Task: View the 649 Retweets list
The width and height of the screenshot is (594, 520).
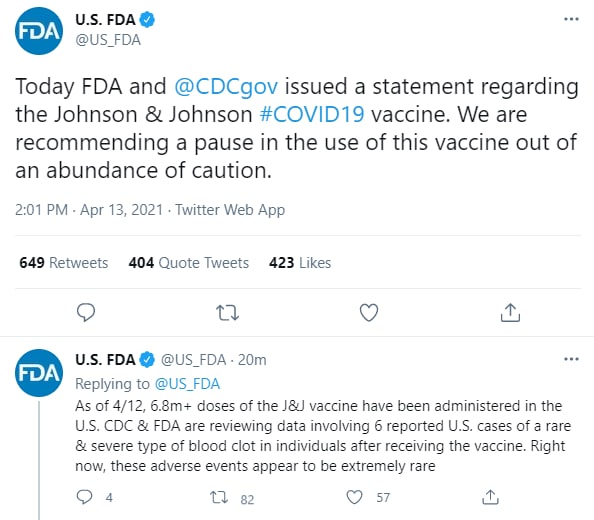Action: (64, 262)
